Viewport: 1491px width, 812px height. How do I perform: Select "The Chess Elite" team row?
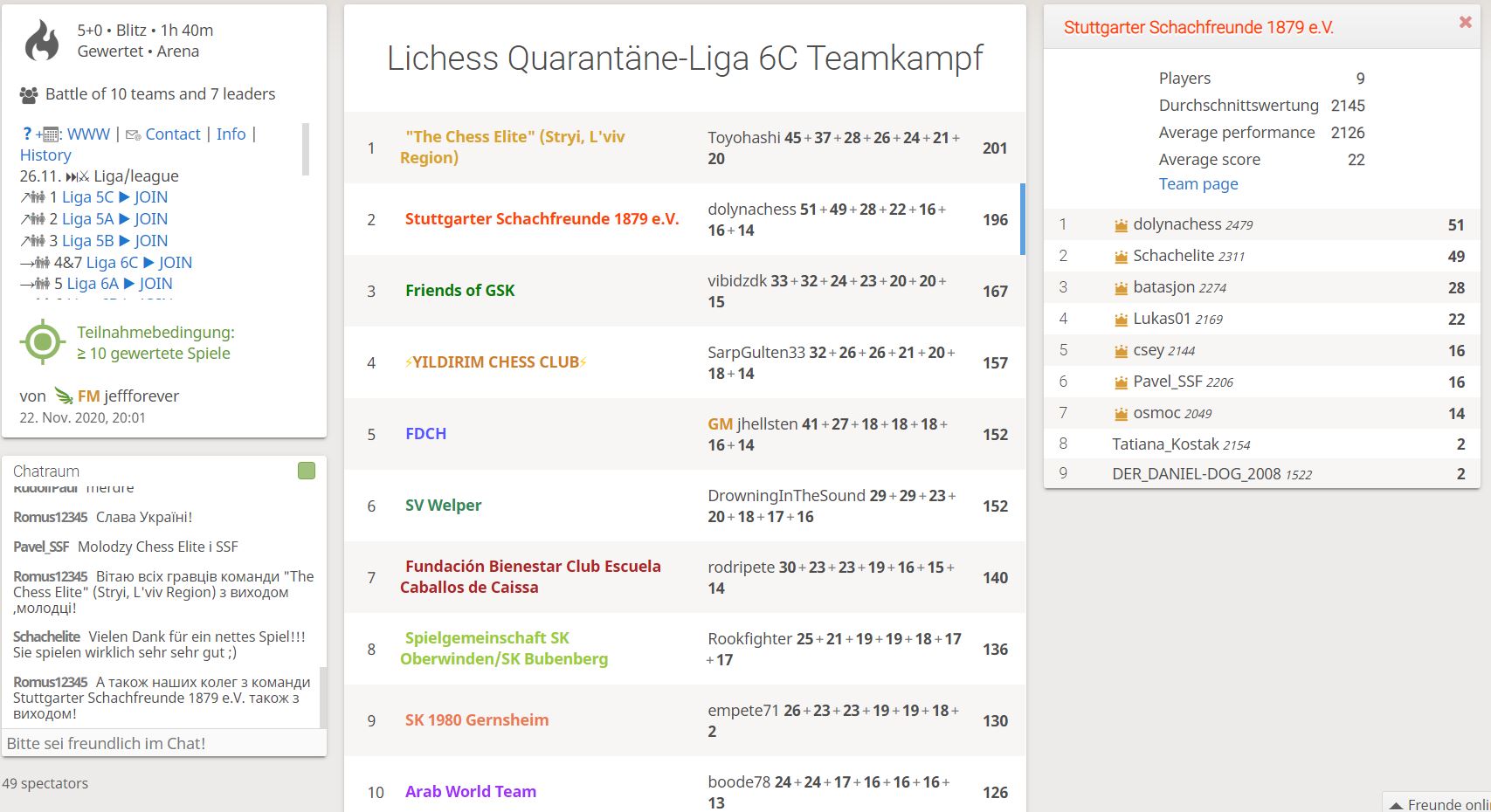(685, 148)
